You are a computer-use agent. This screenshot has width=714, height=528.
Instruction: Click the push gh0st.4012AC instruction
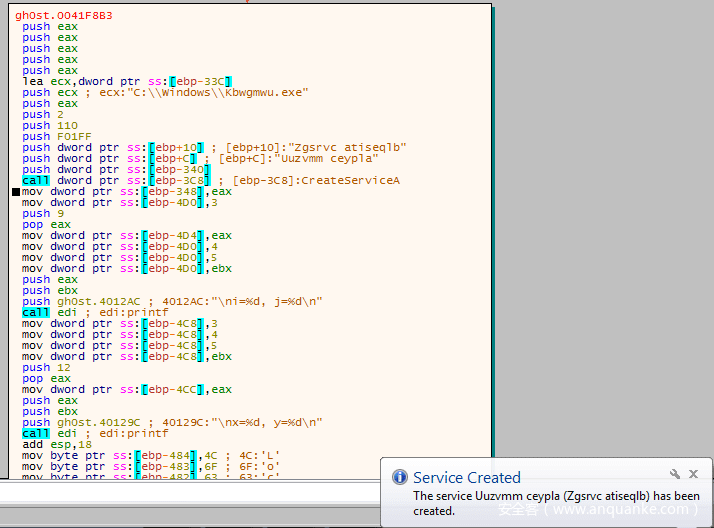tap(185, 302)
